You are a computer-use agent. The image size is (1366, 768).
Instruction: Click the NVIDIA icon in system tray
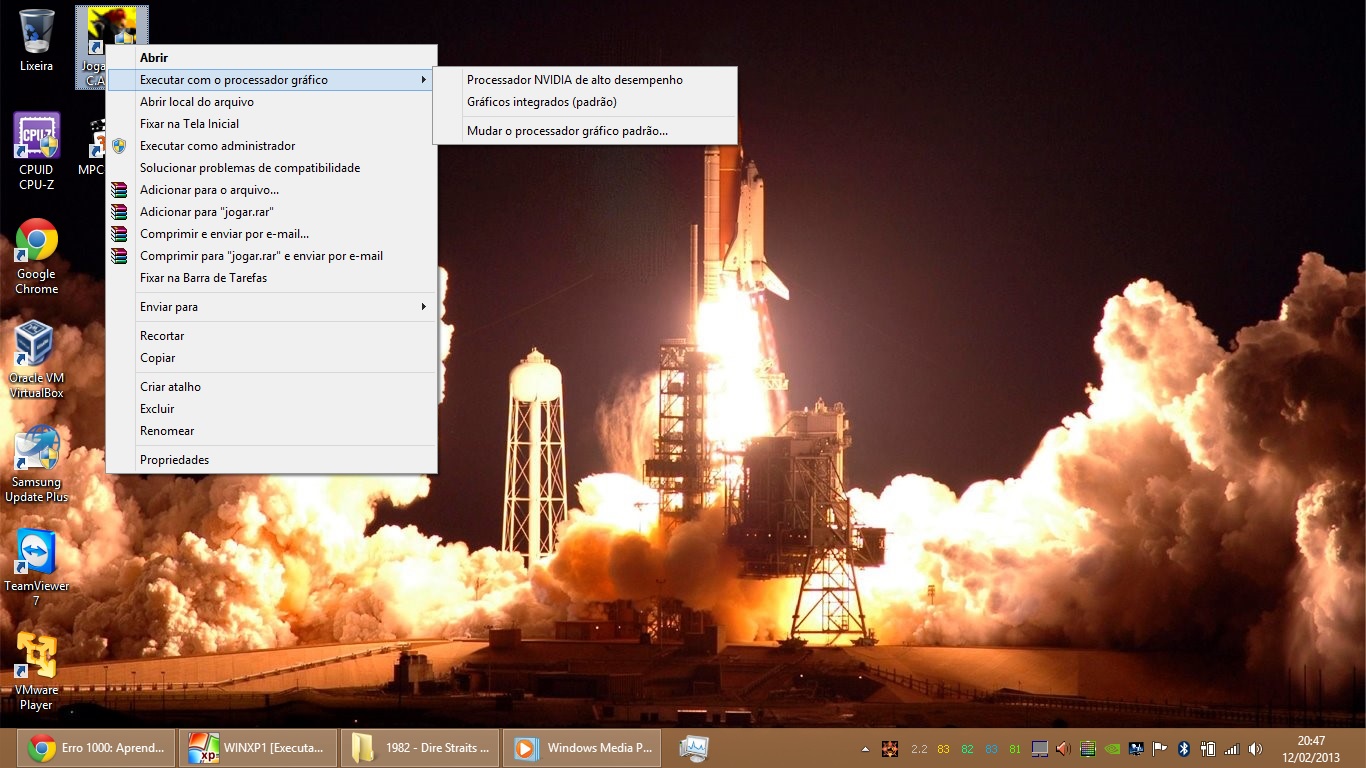point(1114,748)
